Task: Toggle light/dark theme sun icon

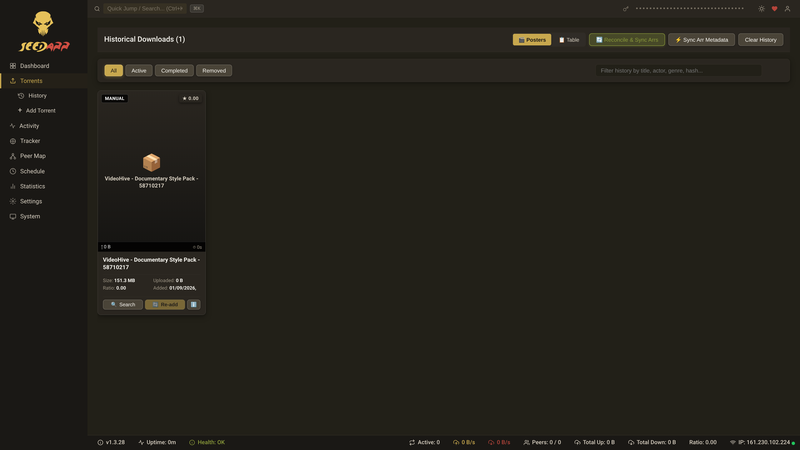Action: coord(761,9)
